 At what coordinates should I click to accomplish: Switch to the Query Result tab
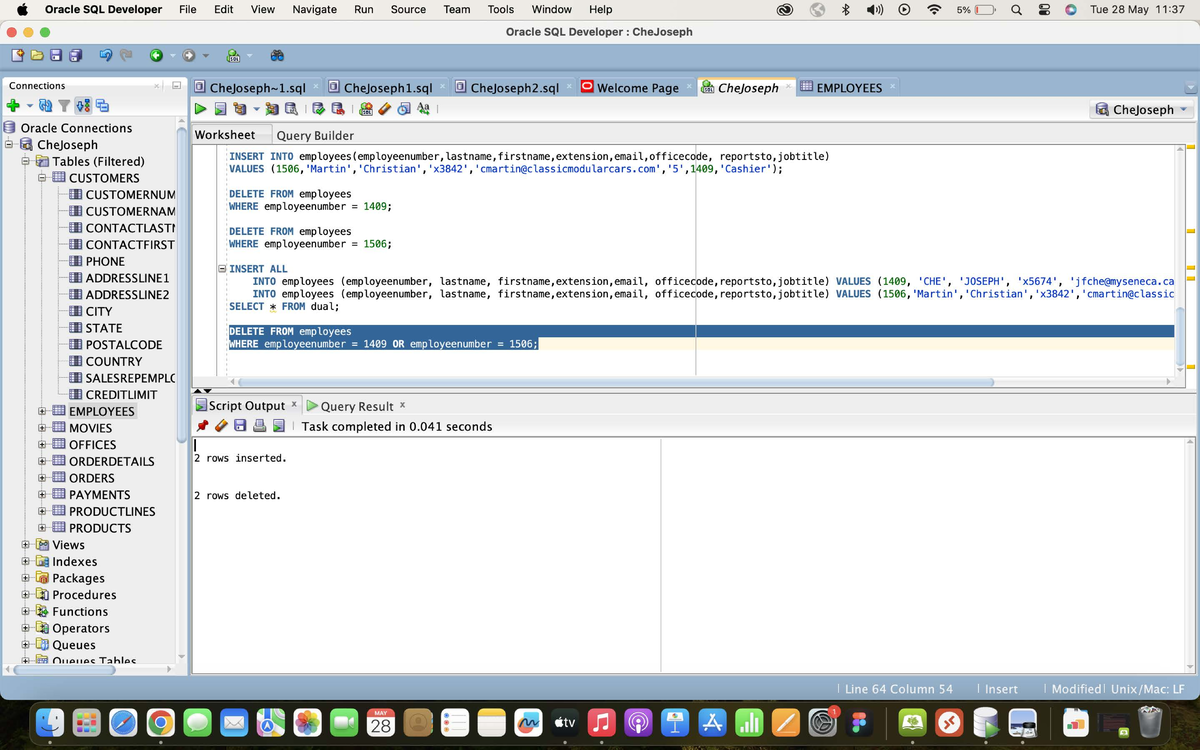coord(356,406)
